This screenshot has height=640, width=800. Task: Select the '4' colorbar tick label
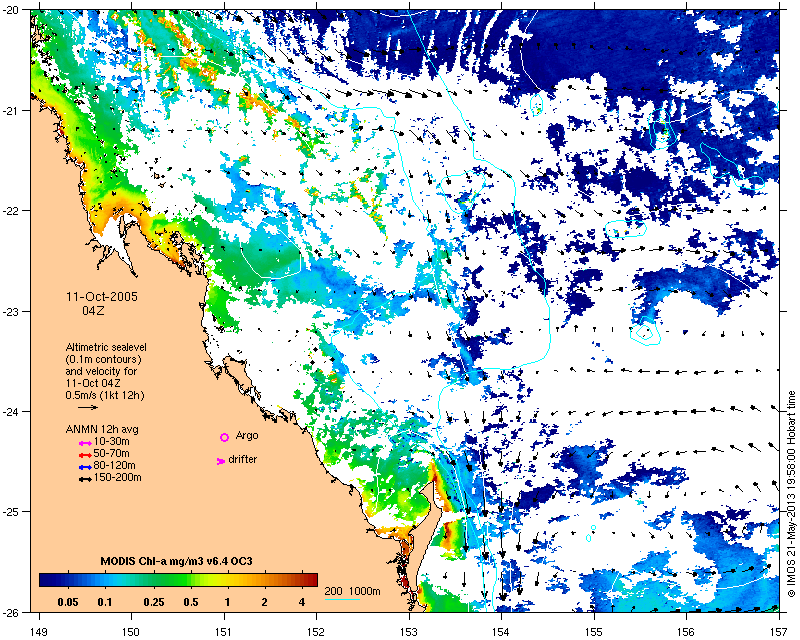pyautogui.click(x=302, y=602)
